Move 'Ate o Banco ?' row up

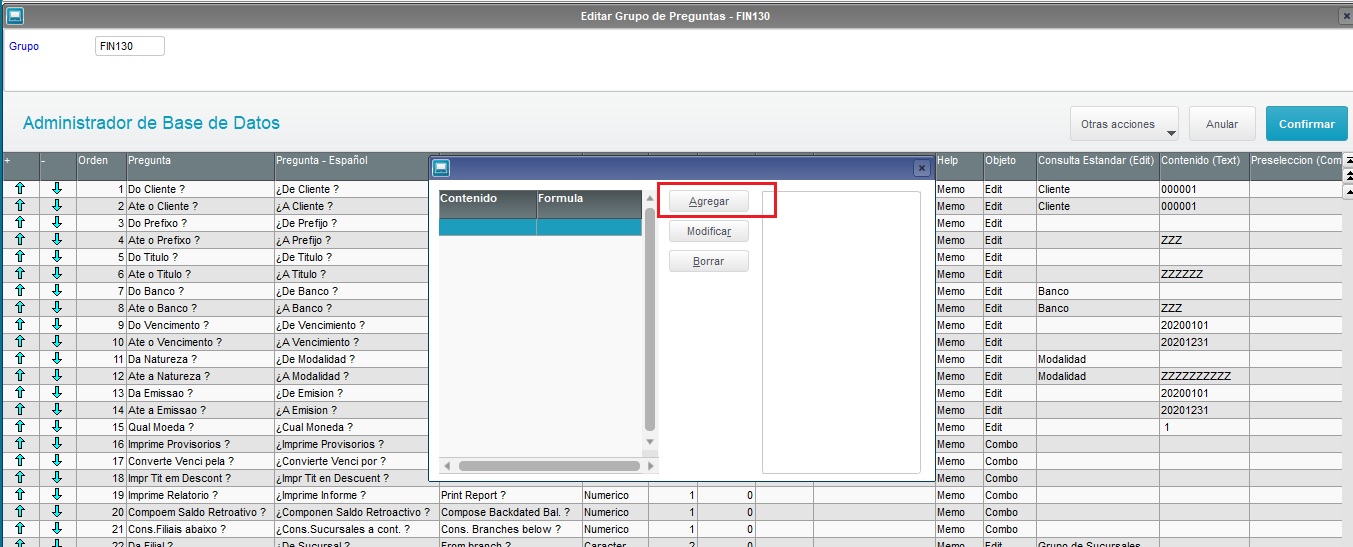pyautogui.click(x=20, y=308)
